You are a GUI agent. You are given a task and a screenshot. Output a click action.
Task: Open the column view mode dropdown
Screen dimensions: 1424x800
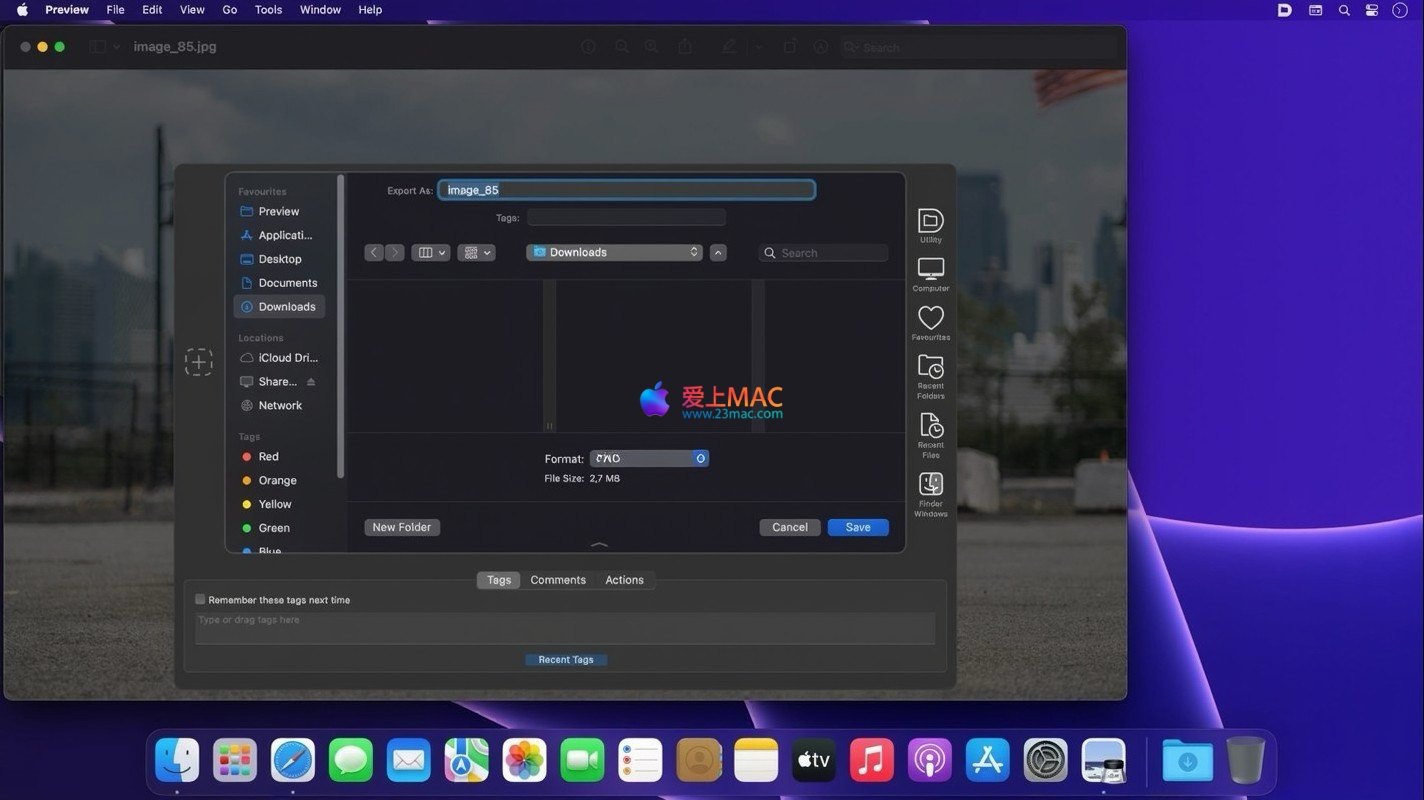[431, 253]
